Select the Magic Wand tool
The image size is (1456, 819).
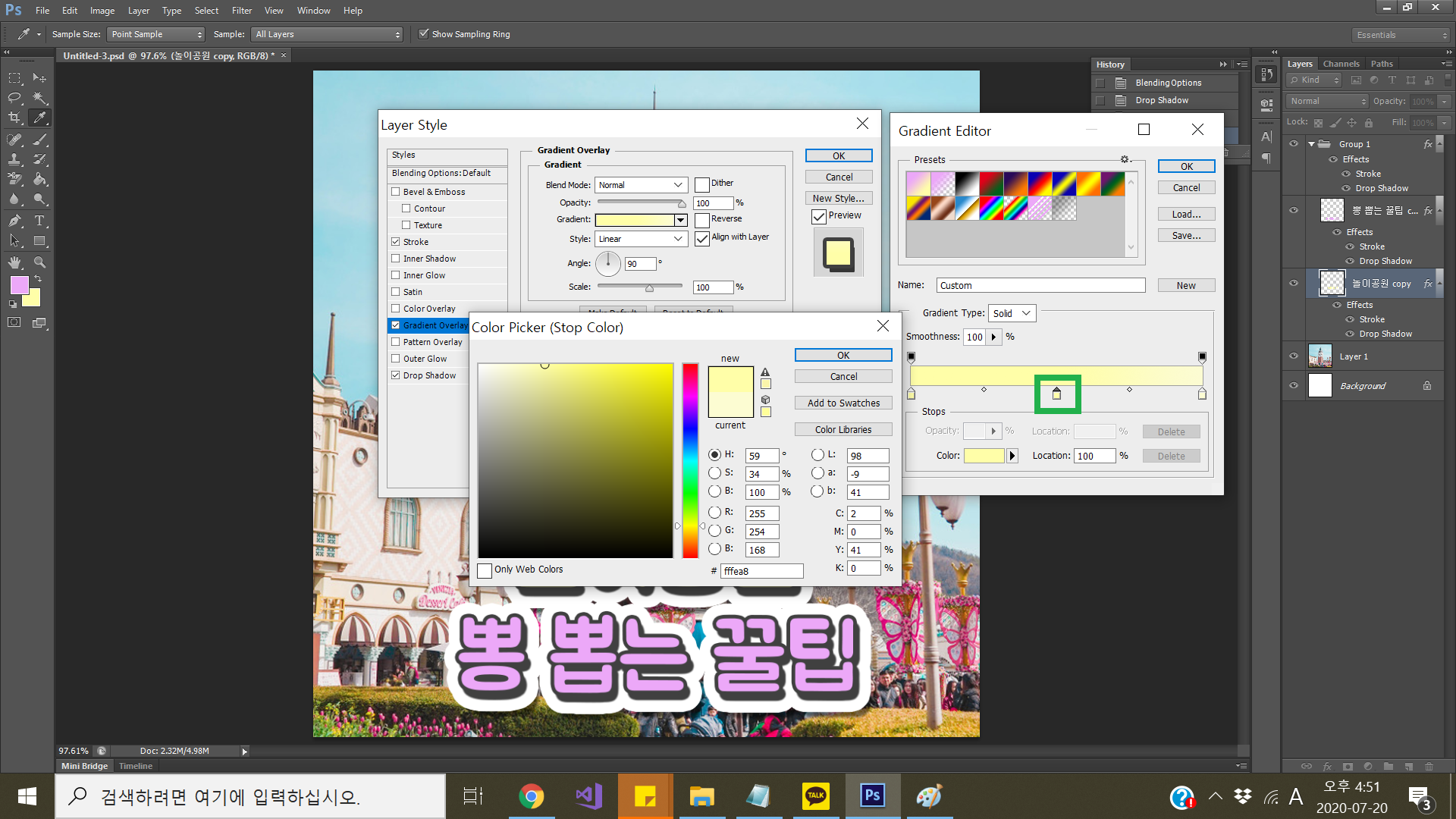[39, 98]
